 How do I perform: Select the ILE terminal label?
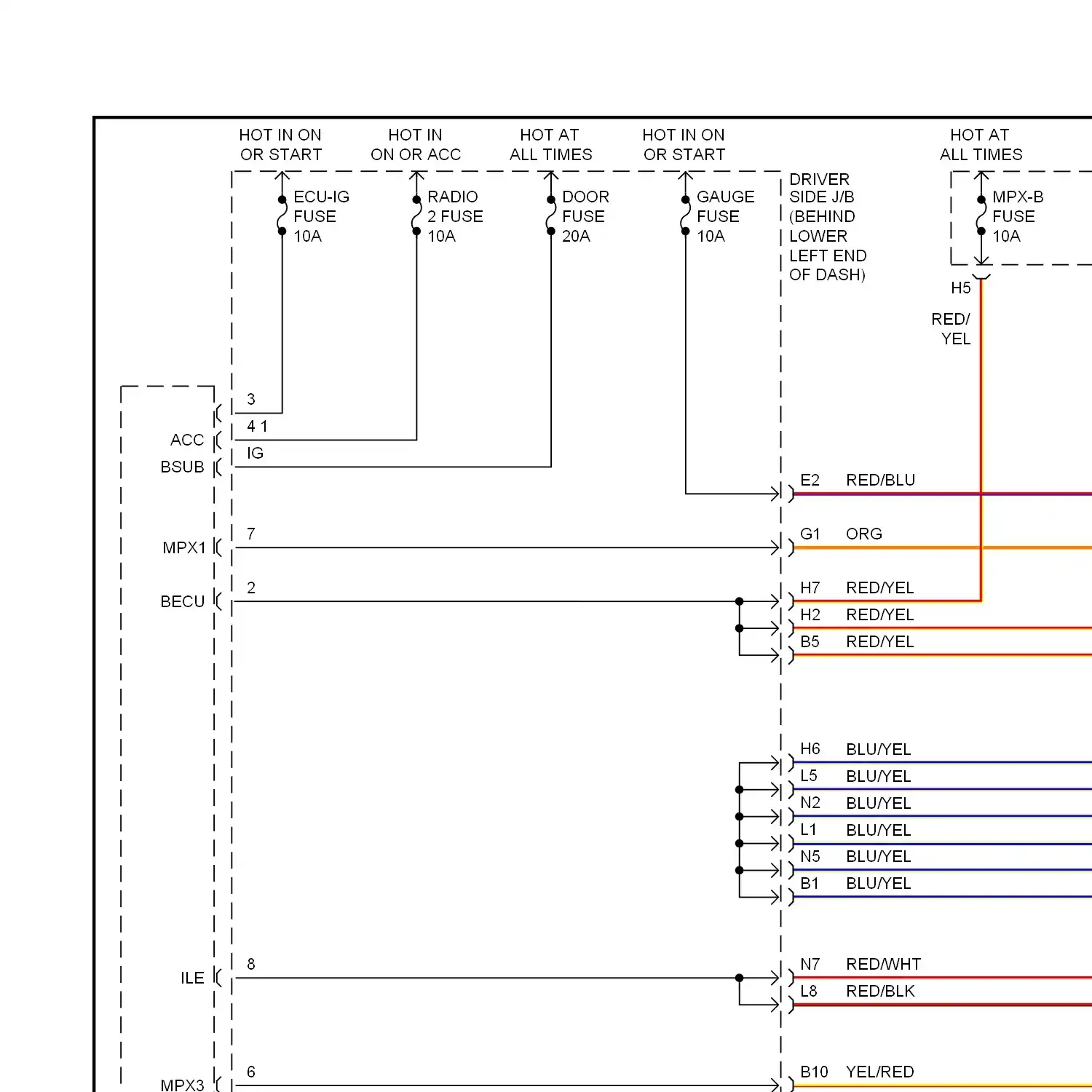click(x=192, y=978)
